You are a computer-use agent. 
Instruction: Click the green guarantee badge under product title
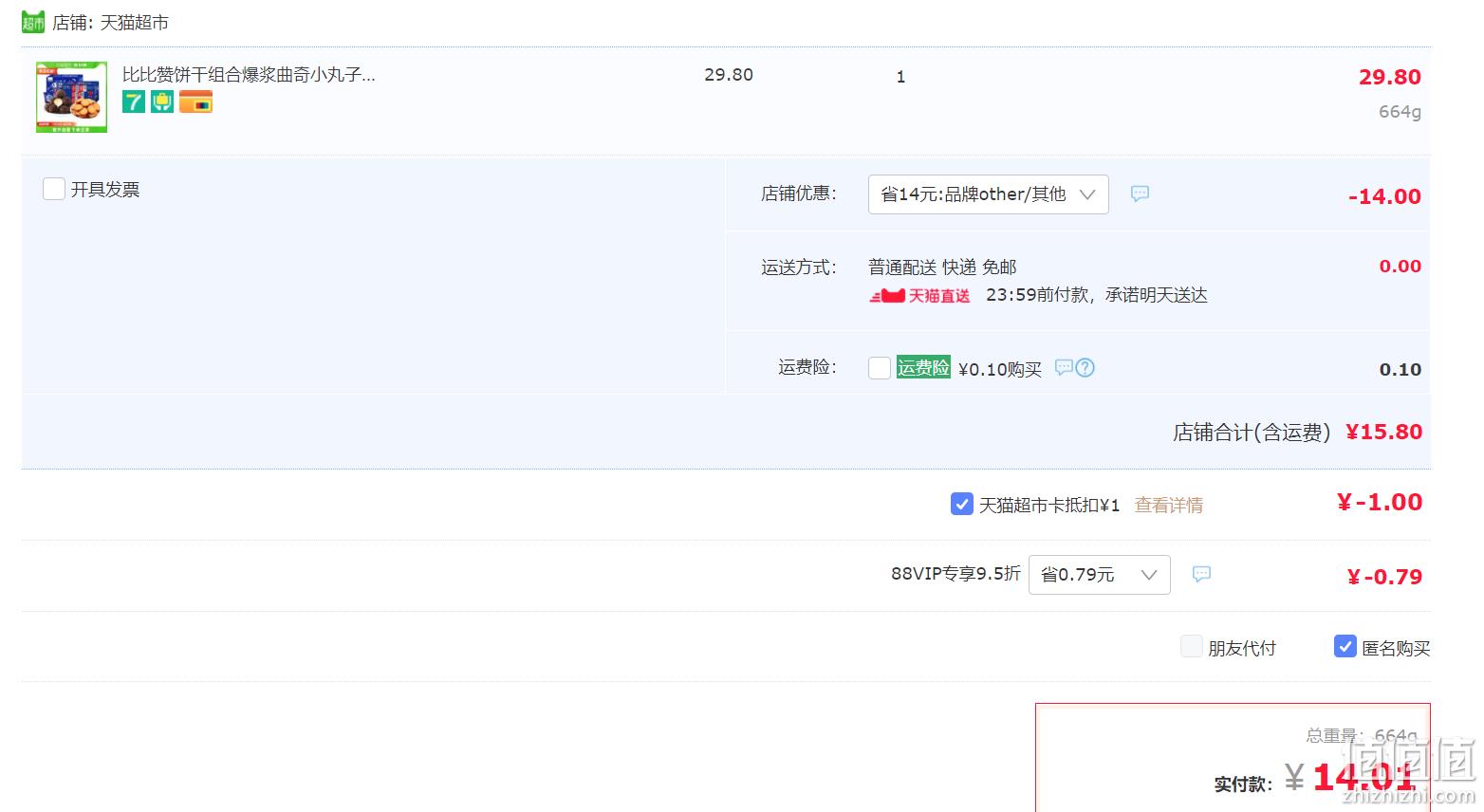click(163, 101)
